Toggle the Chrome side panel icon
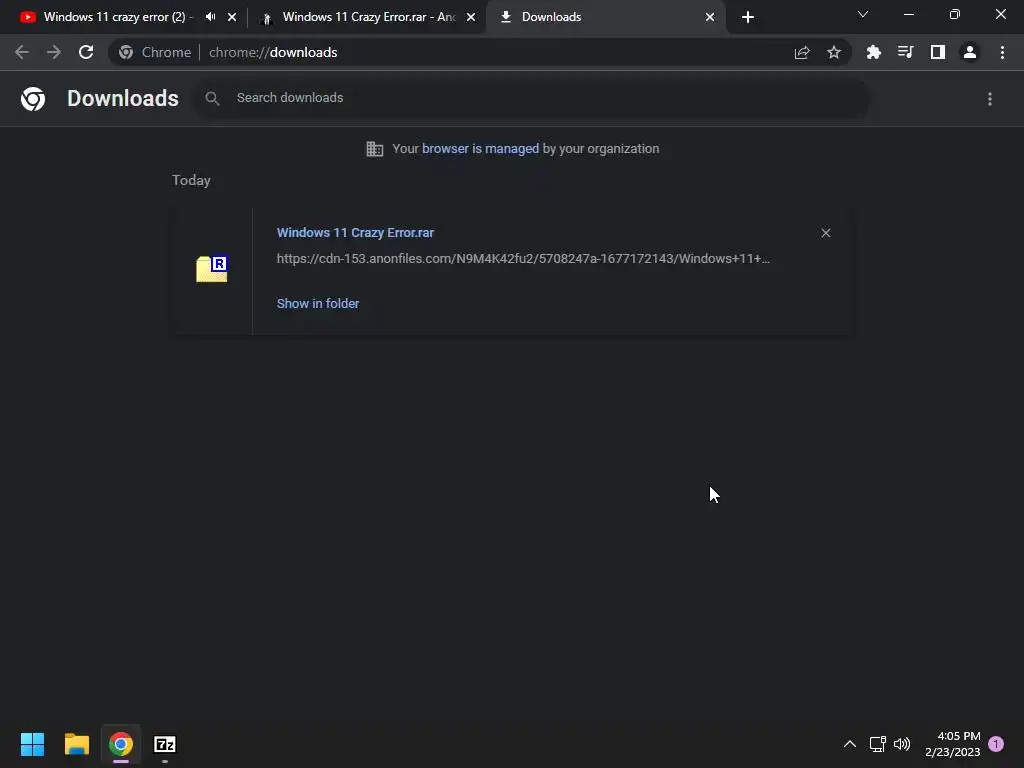The height and width of the screenshot is (768, 1024). [938, 52]
